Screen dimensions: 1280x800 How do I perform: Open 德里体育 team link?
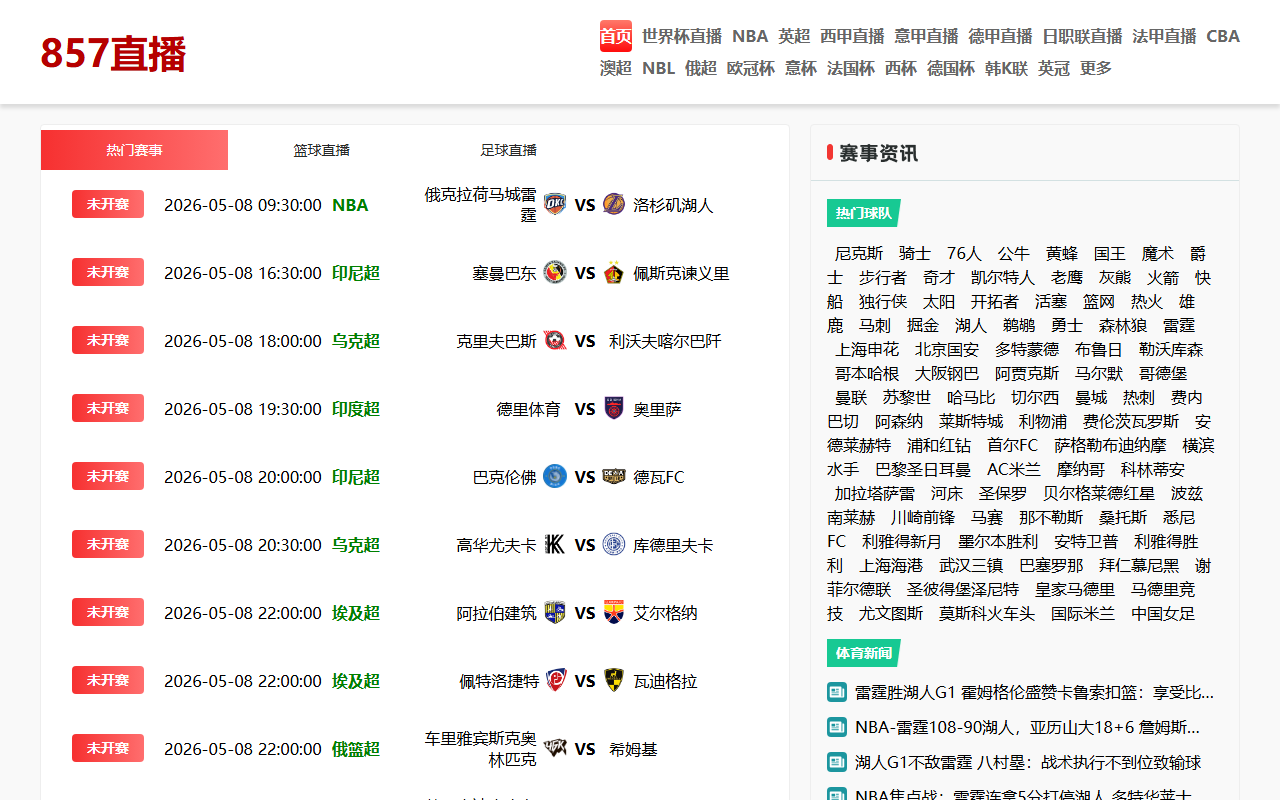tap(529, 409)
